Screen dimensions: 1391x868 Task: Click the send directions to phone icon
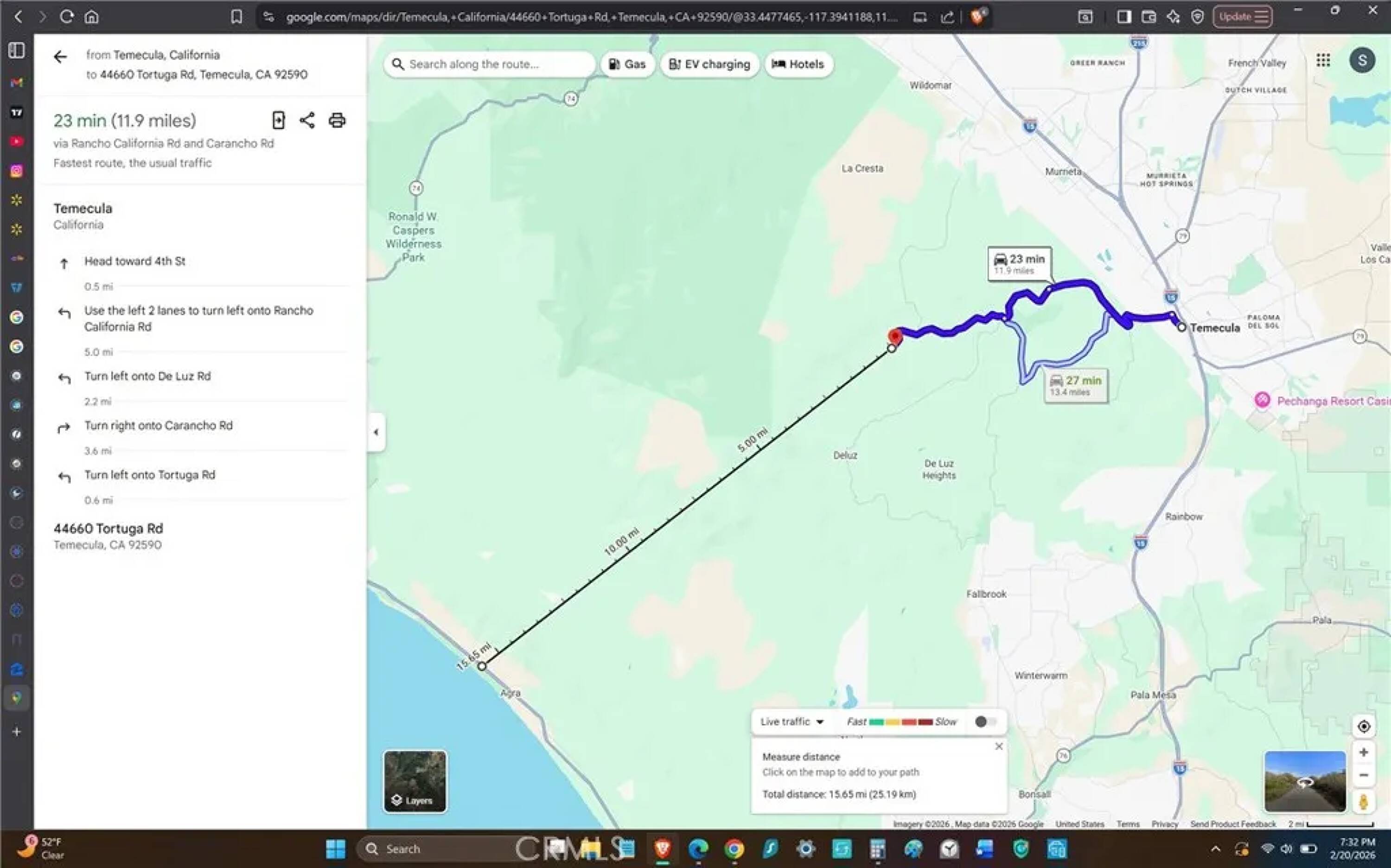[x=278, y=120]
